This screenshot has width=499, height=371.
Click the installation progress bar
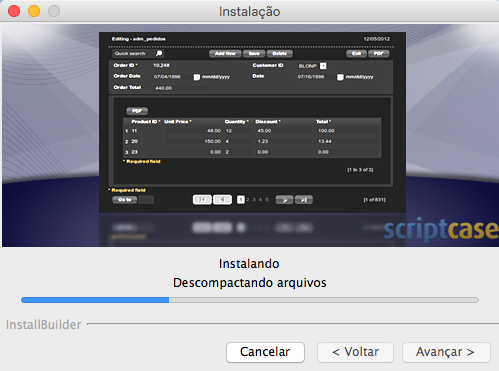point(250,300)
